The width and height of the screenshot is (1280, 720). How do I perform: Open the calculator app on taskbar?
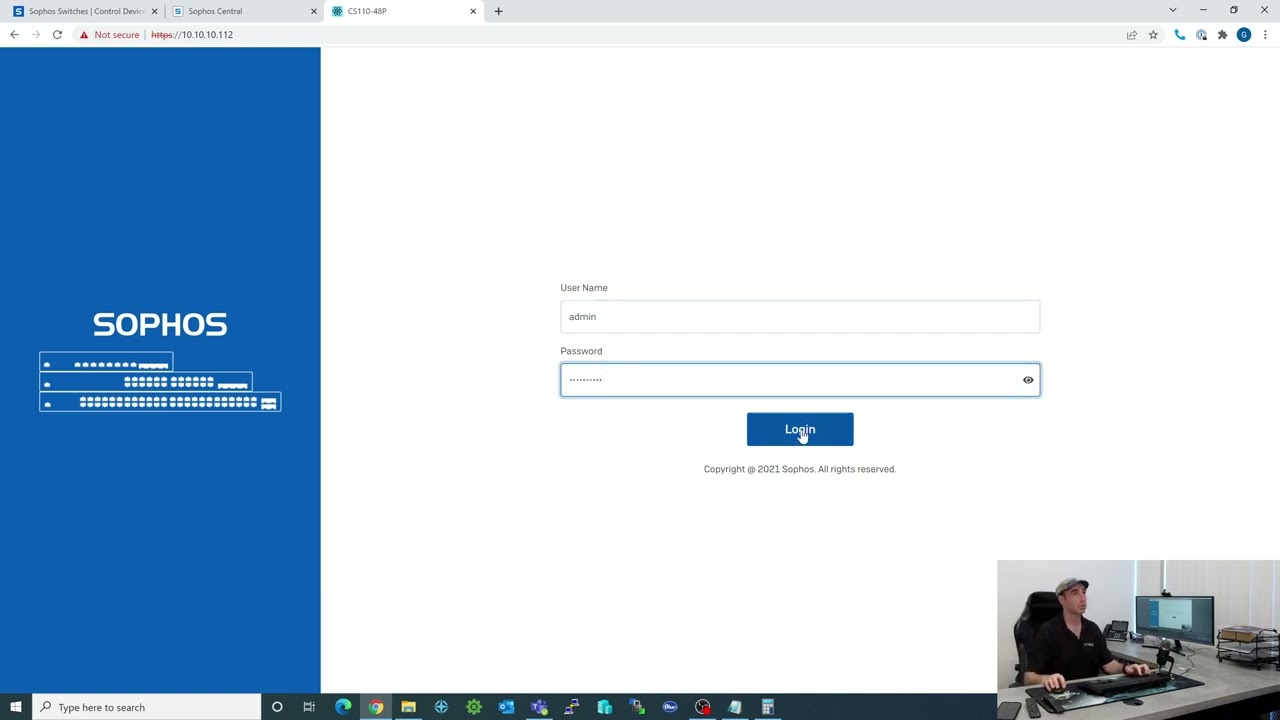pos(768,707)
